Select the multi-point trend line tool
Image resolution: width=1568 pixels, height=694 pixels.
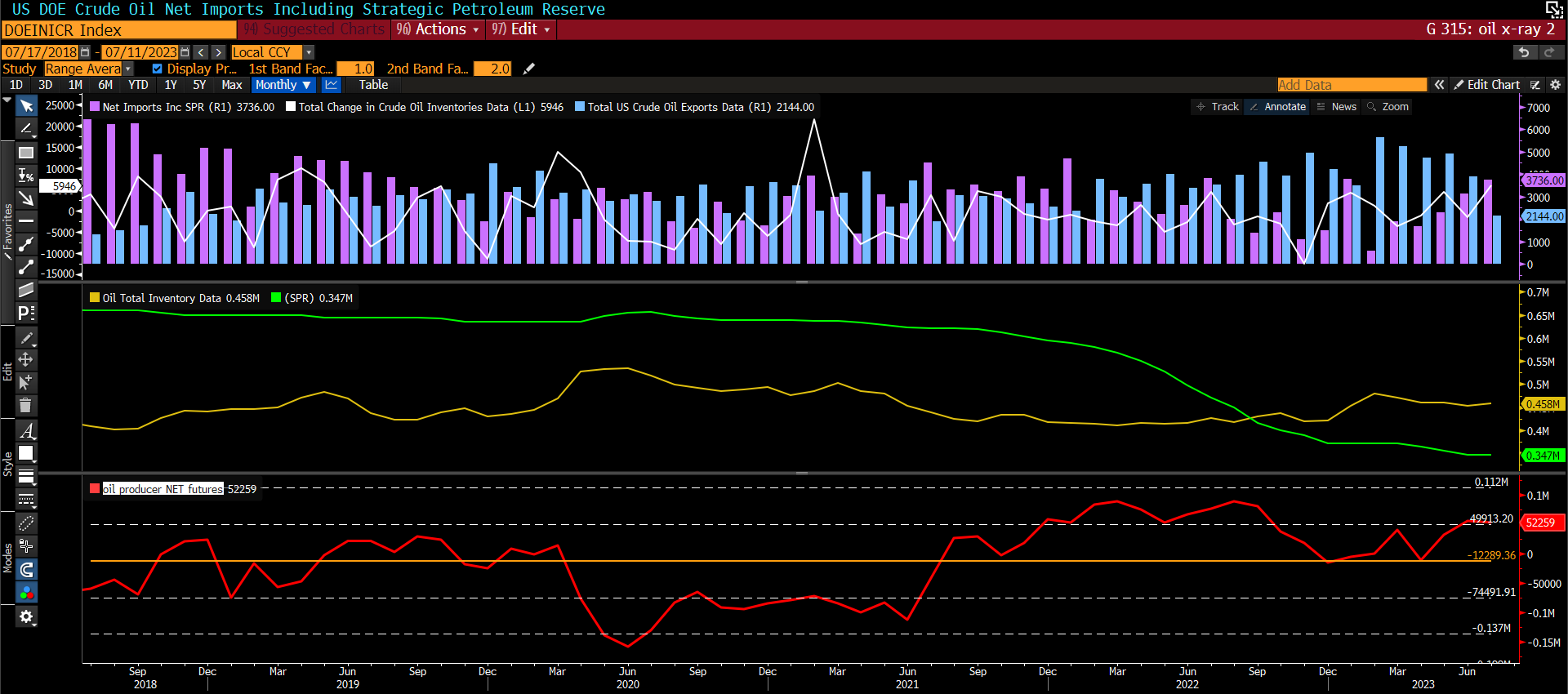pos(26,244)
